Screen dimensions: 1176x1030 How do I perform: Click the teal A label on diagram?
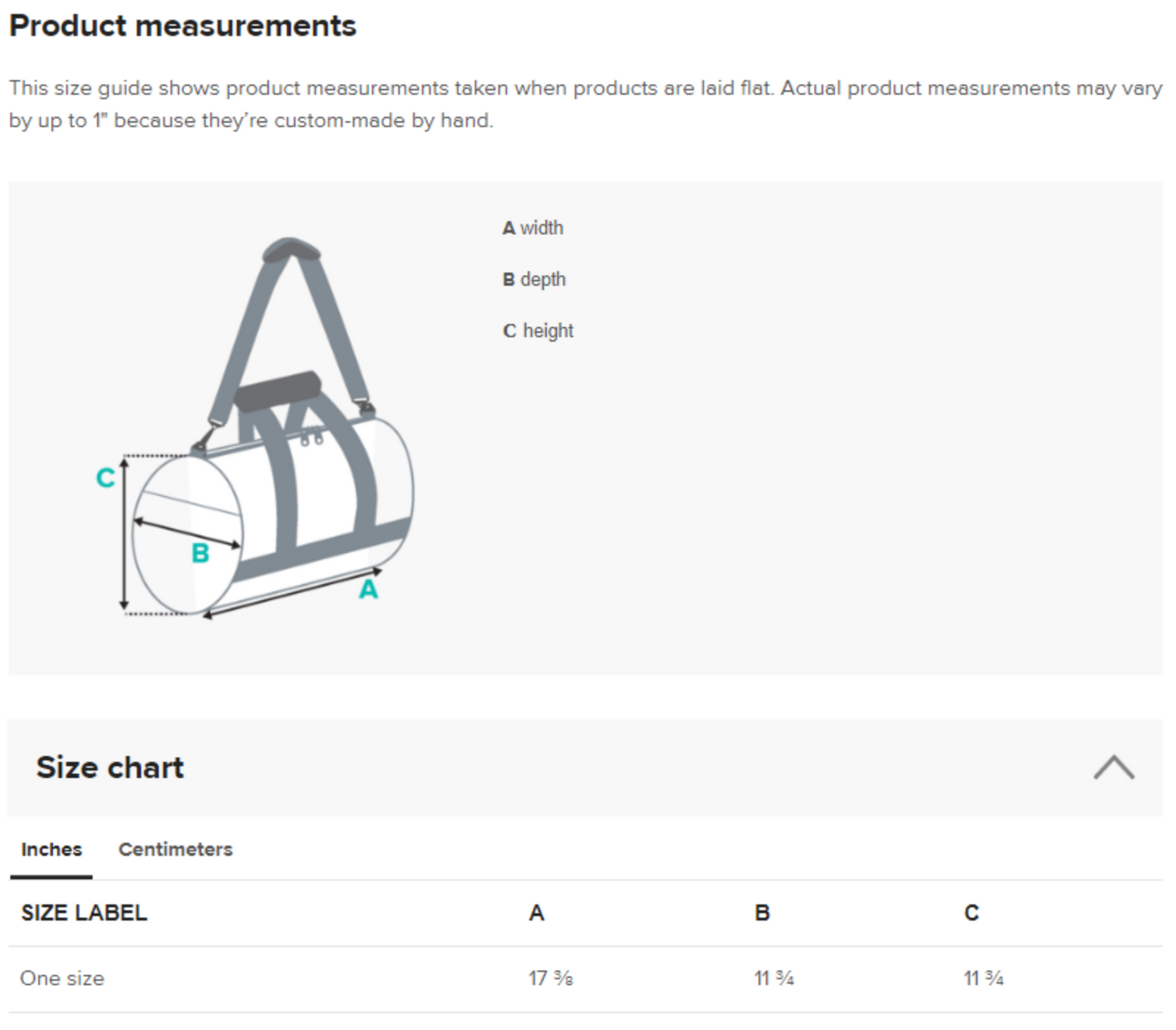[368, 589]
